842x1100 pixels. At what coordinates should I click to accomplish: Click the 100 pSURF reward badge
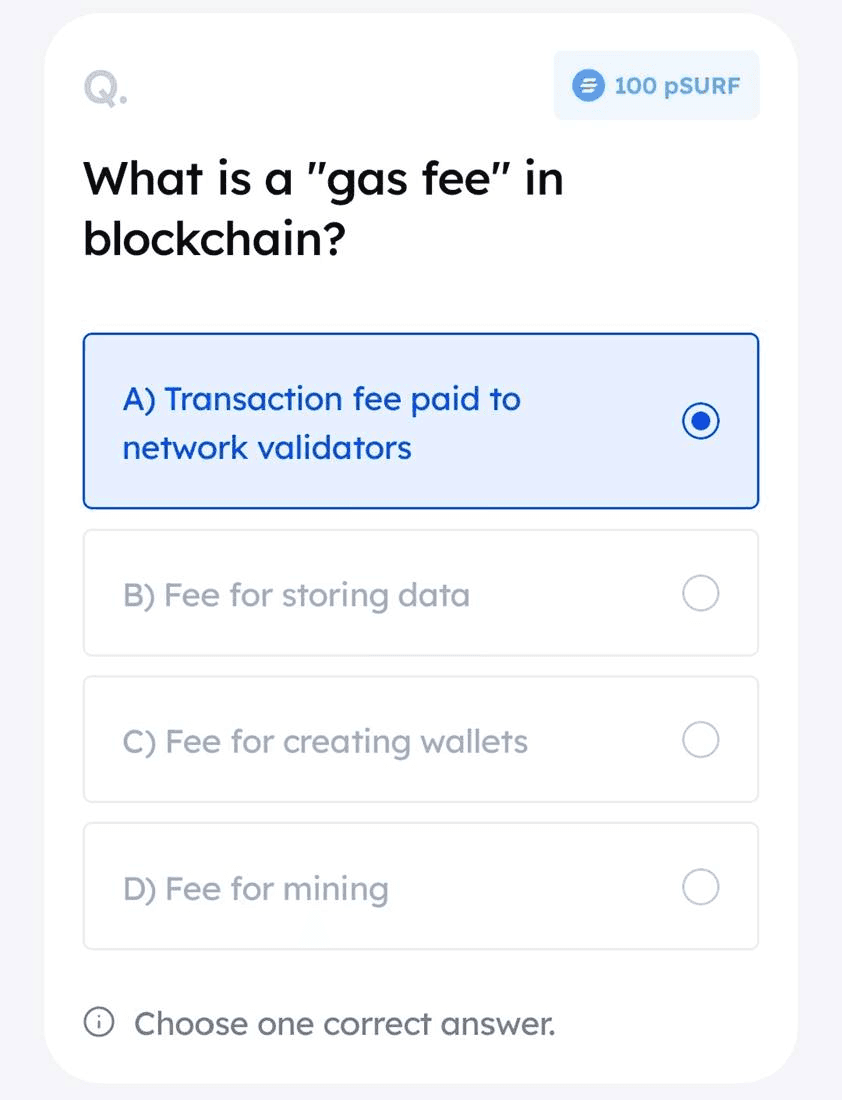coord(657,86)
